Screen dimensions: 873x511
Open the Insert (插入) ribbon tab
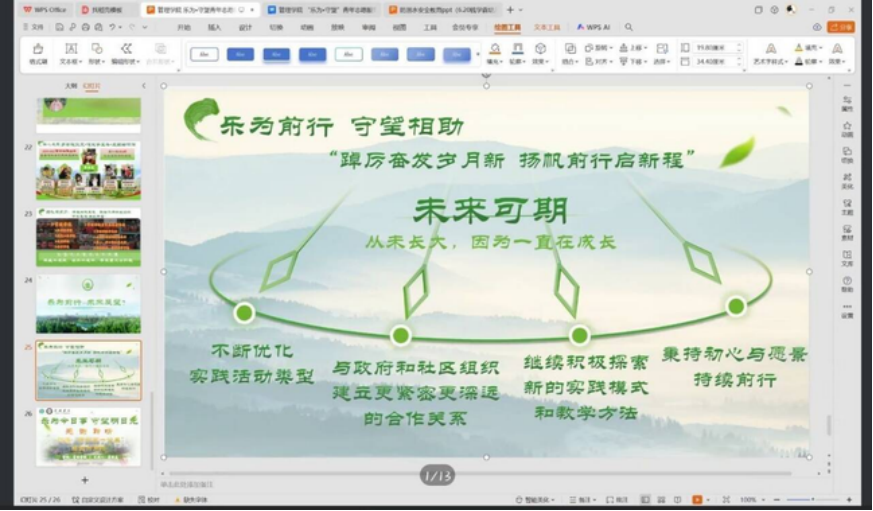pyautogui.click(x=214, y=27)
